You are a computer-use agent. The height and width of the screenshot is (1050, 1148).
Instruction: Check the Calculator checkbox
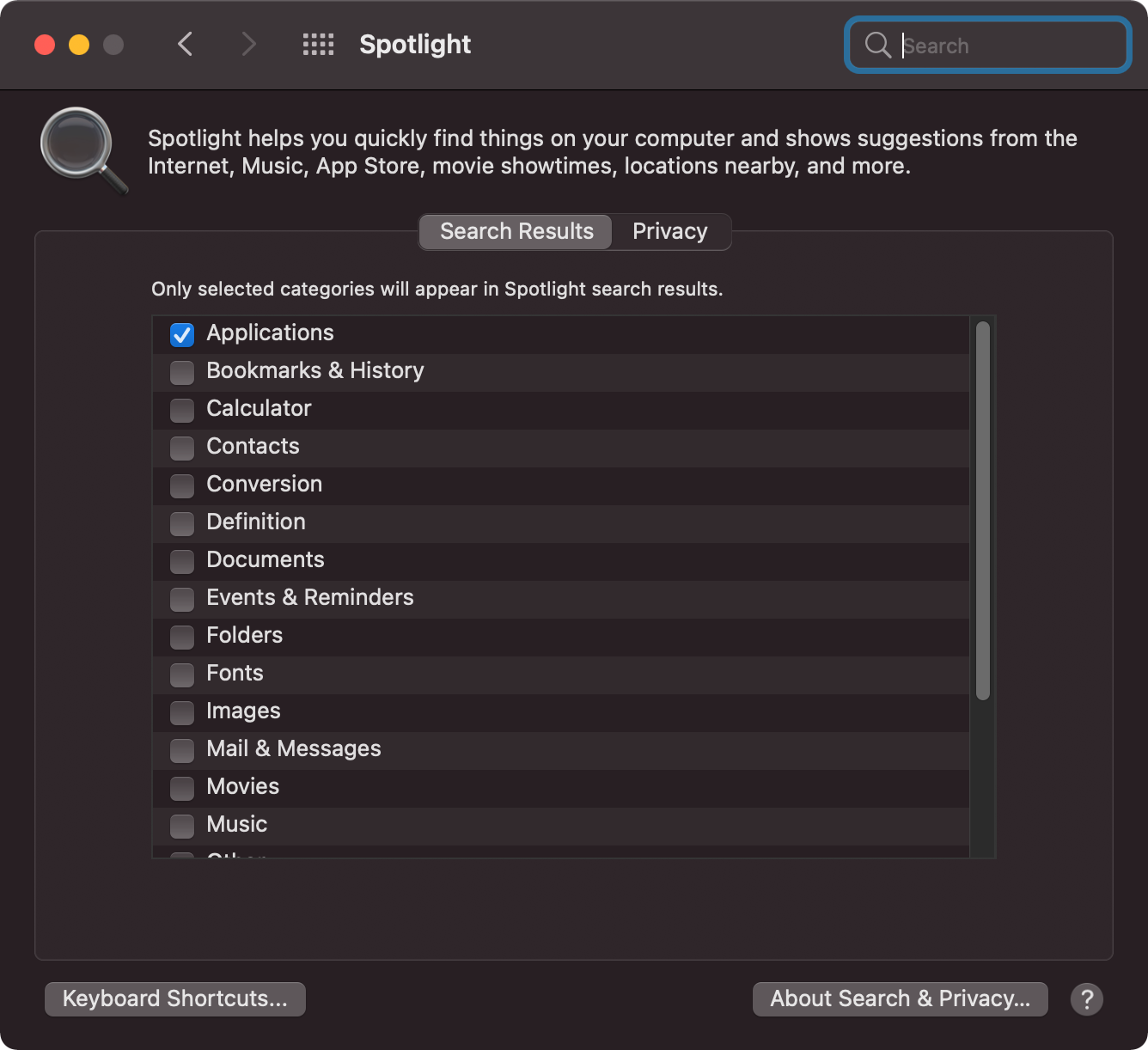coord(182,410)
